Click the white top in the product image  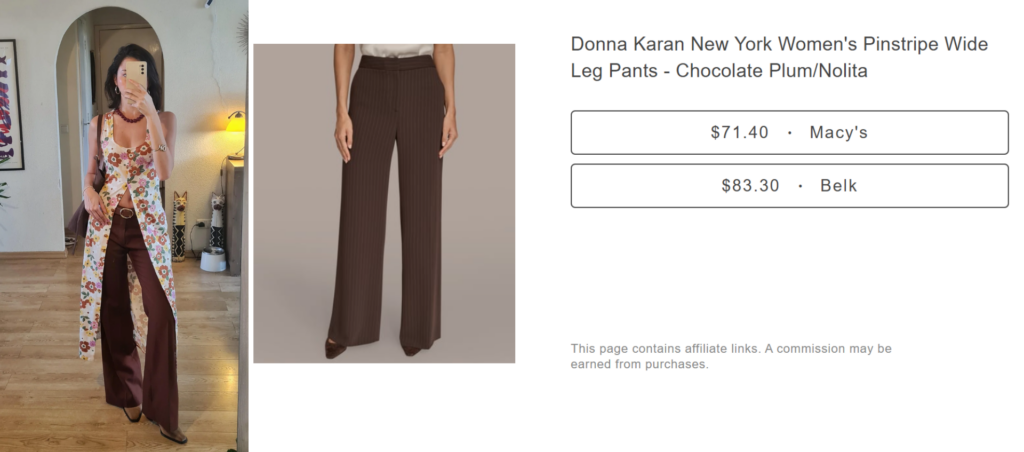pyautogui.click(x=396, y=49)
